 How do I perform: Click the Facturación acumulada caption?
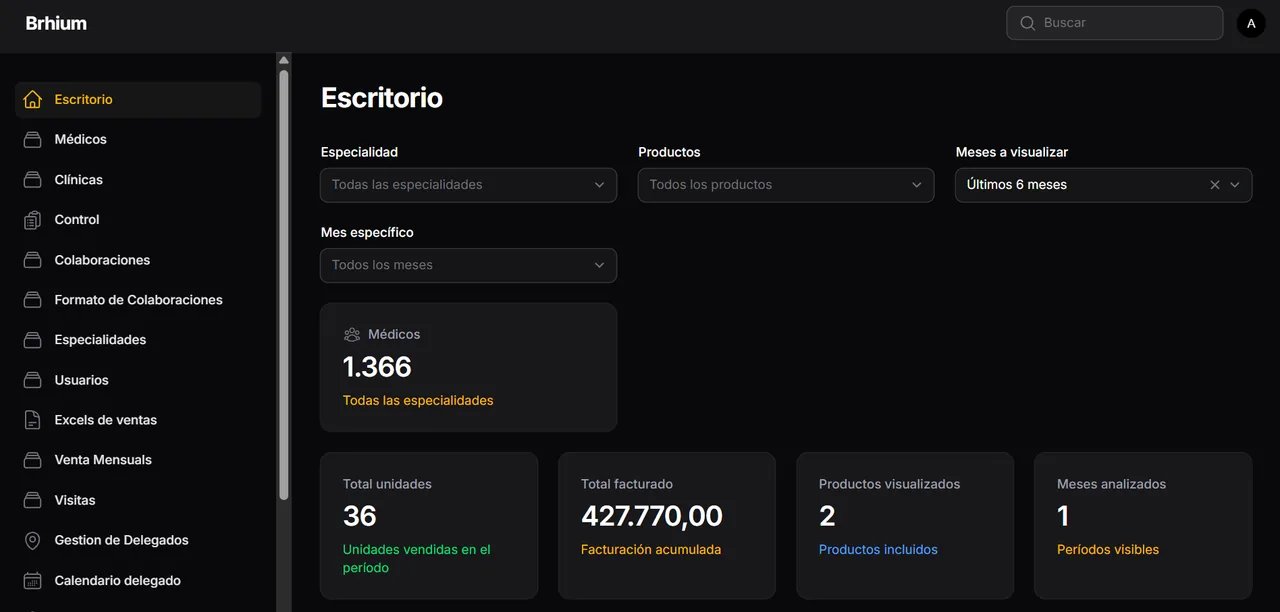(651, 550)
